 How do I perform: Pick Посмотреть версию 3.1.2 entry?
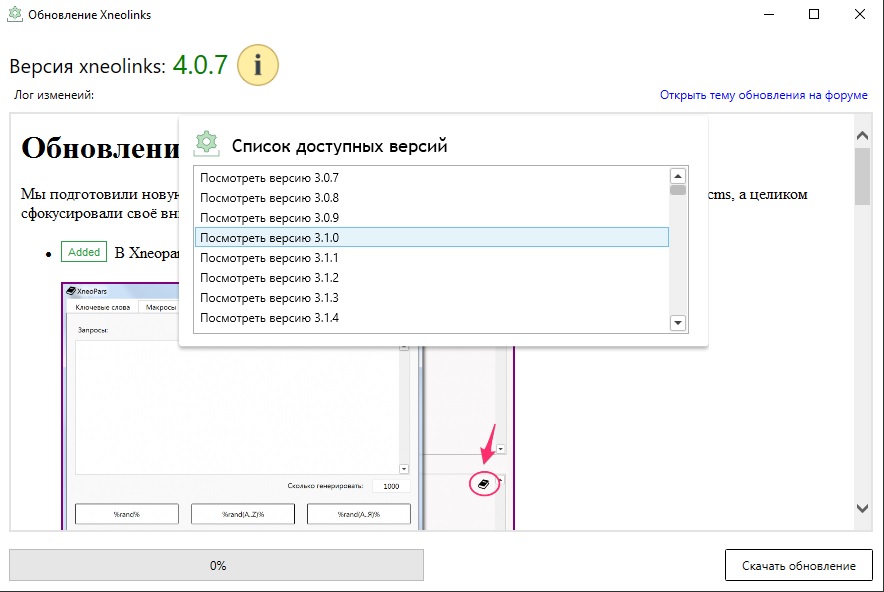click(432, 277)
